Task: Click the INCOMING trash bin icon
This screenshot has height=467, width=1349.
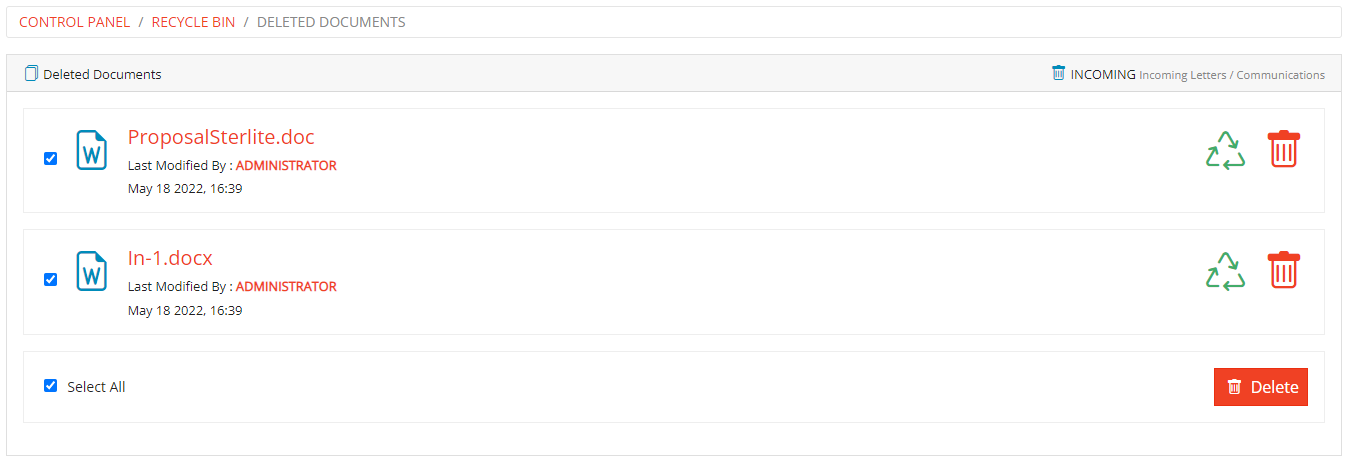Action: click(1058, 73)
